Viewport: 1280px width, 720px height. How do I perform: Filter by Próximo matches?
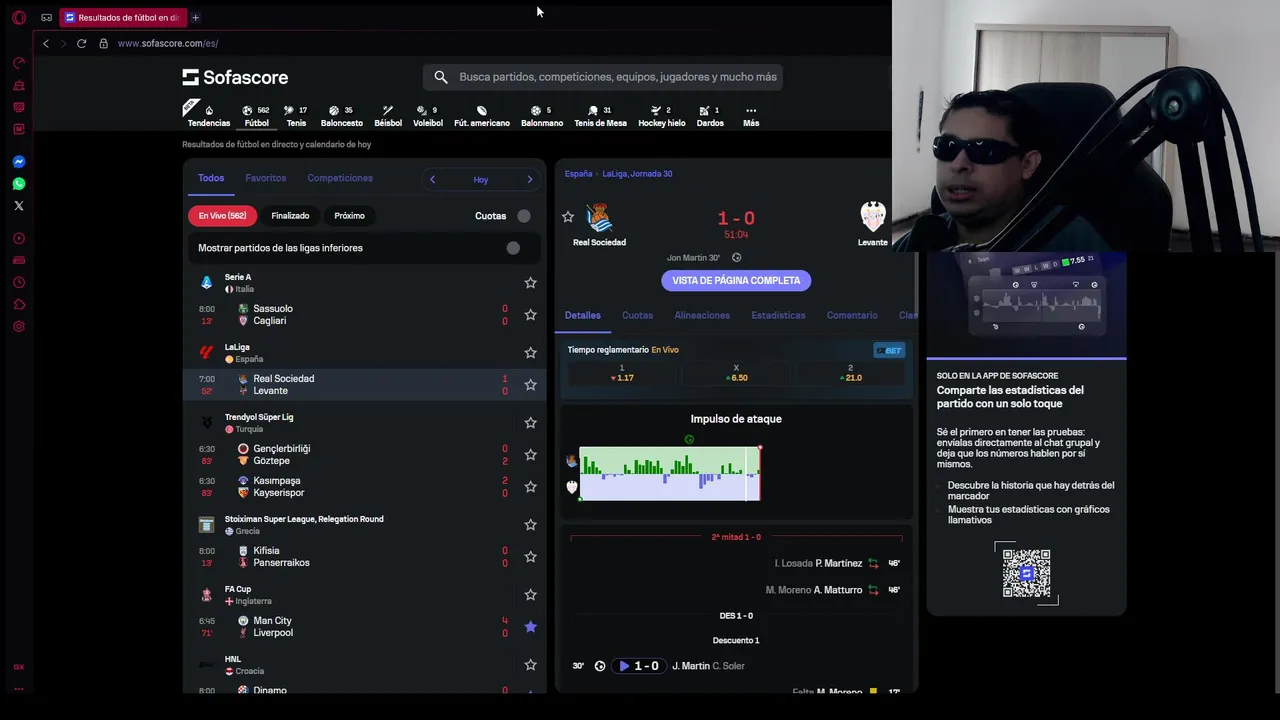(349, 216)
